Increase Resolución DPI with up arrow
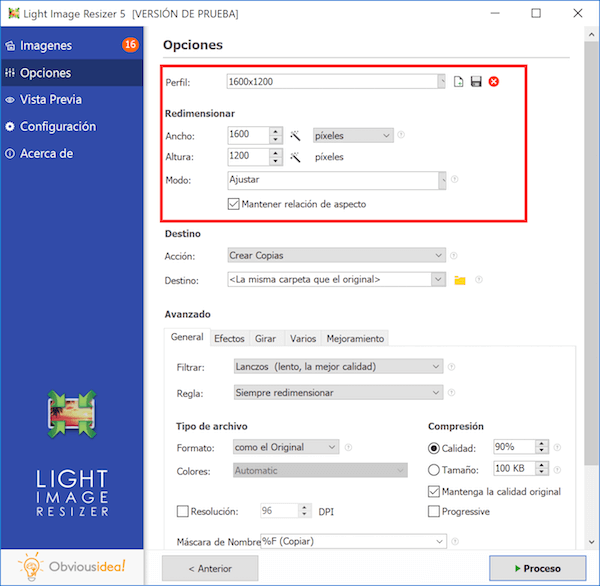The image size is (600, 586). point(304,508)
